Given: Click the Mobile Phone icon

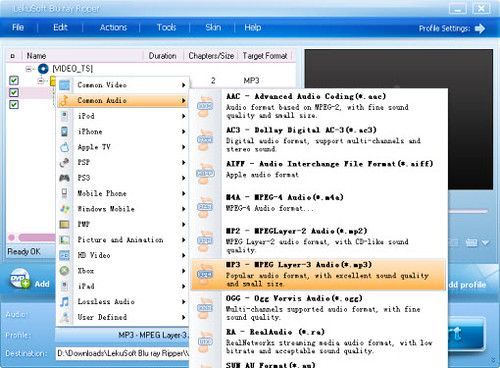Looking at the screenshot, I should (x=65, y=193).
